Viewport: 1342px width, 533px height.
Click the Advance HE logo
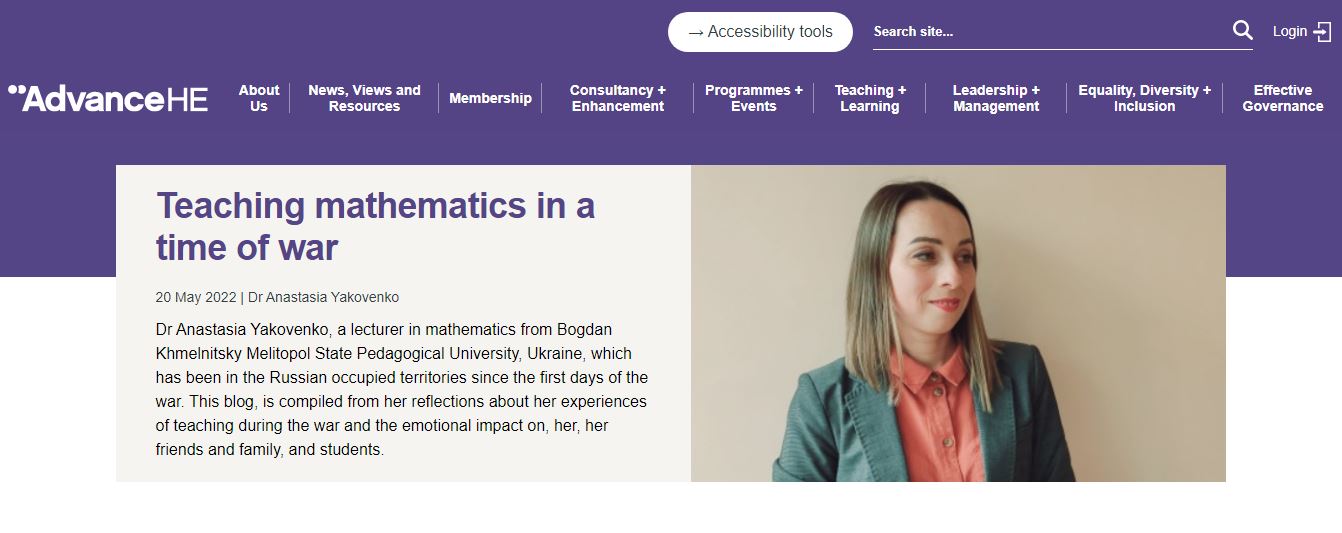pyautogui.click(x=108, y=98)
